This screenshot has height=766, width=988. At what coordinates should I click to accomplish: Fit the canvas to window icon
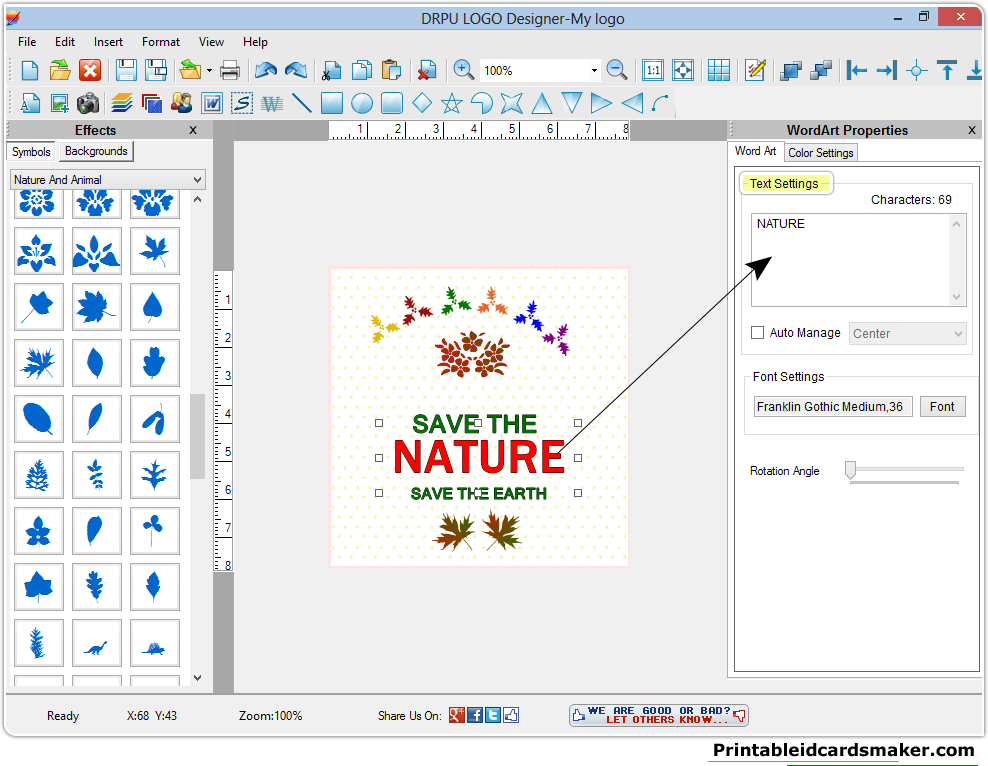683,70
